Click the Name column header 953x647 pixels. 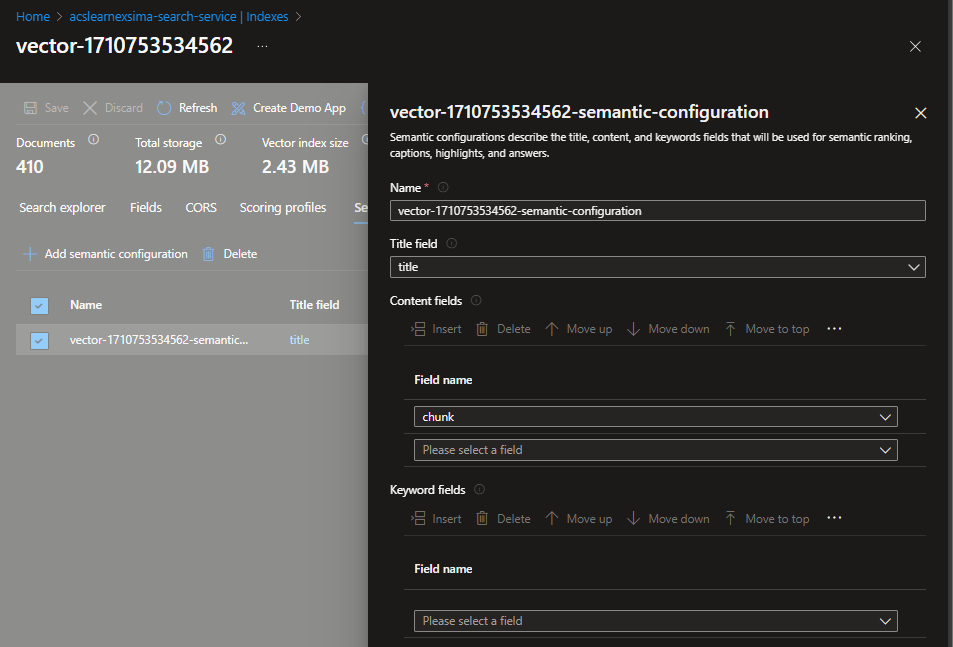[x=86, y=305]
